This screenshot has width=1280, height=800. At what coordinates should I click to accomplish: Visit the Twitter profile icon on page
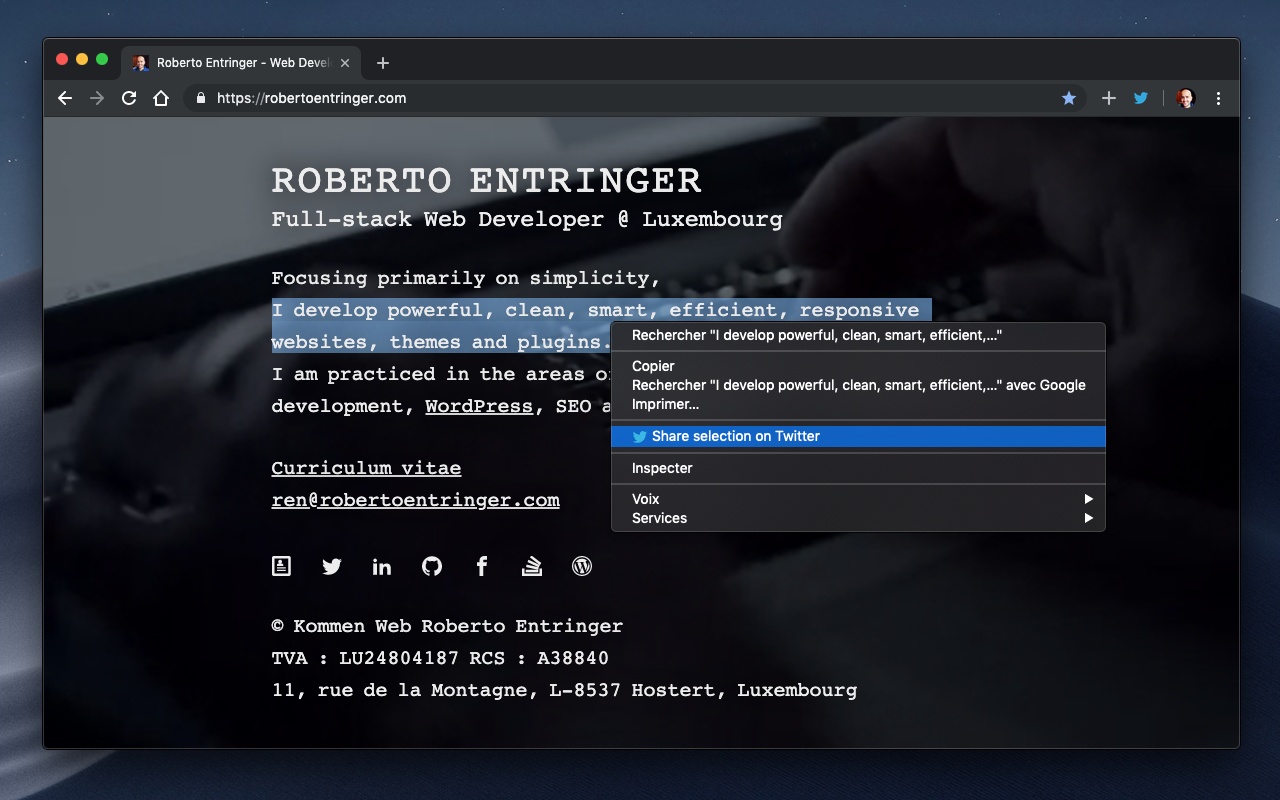tap(332, 566)
